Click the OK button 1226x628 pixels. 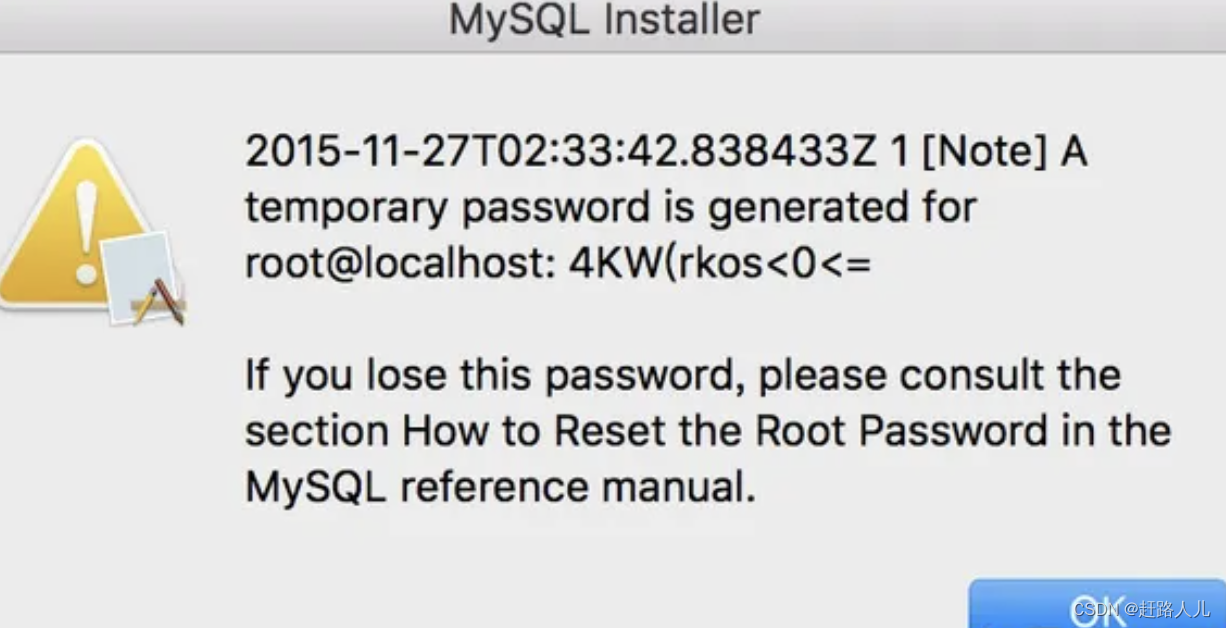click(1097, 603)
